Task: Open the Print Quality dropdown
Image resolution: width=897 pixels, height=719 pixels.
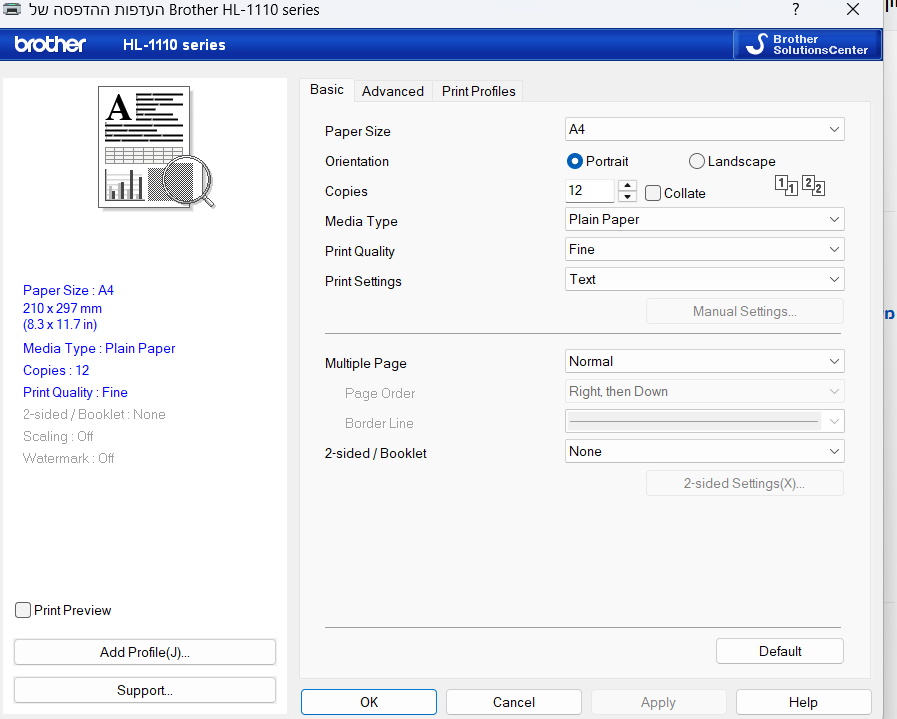Action: click(704, 249)
